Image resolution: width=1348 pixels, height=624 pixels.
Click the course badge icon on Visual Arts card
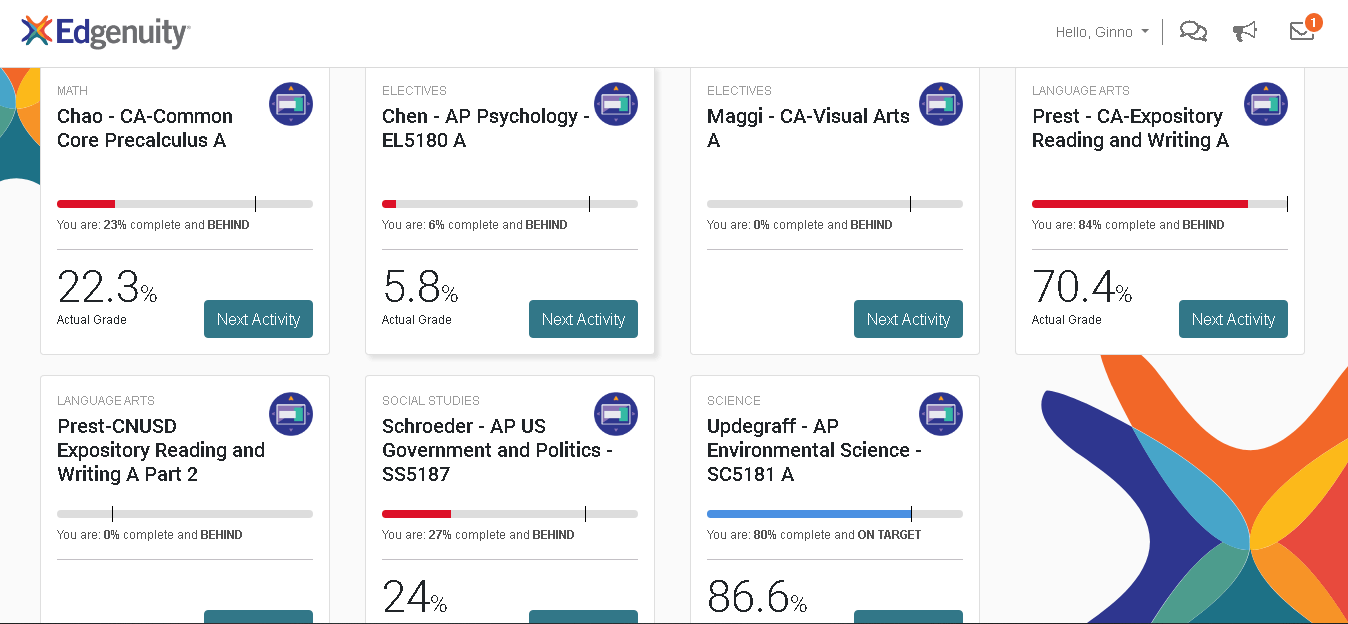click(941, 104)
